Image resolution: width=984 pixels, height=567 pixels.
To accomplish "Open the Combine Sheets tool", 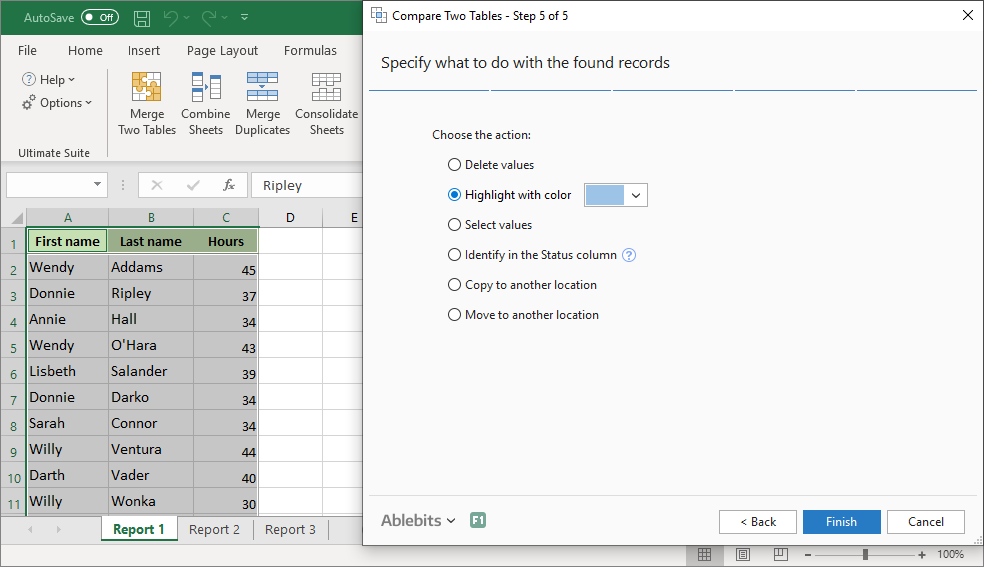I will pyautogui.click(x=206, y=103).
